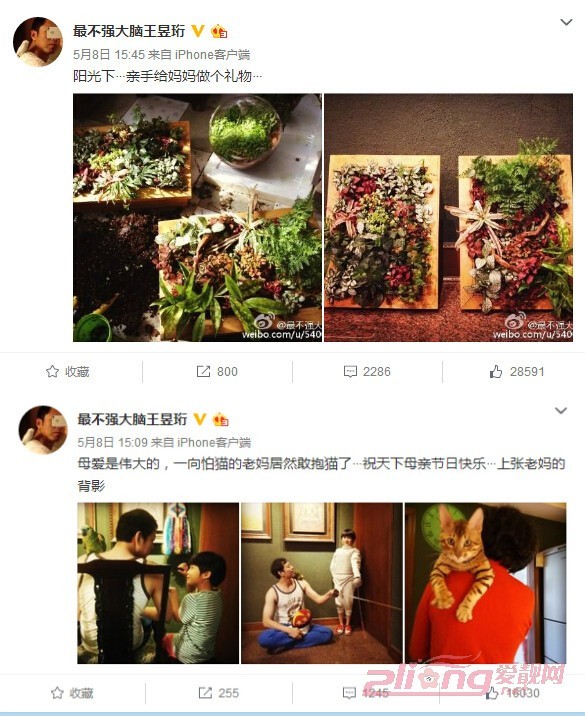View the two framed plant walls photo
585x716 pixels.
448,217
